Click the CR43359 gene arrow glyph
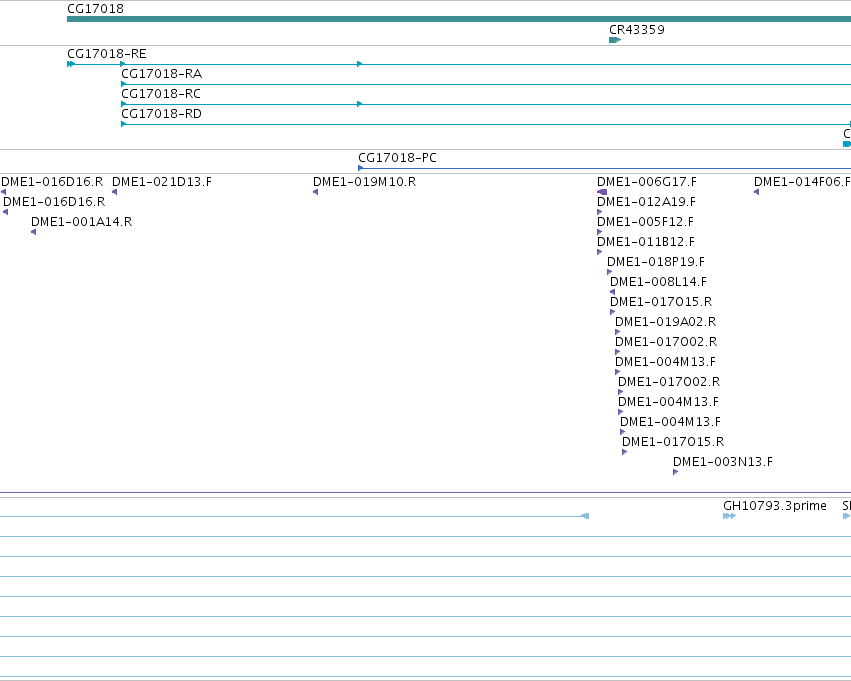This screenshot has height=681, width=851. pyautogui.click(x=615, y=40)
